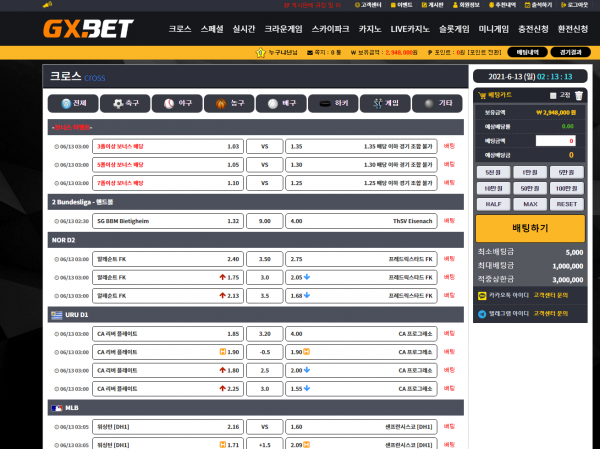600x449 pixels.
Task: Click the MAX amount button
Action: click(x=530, y=204)
